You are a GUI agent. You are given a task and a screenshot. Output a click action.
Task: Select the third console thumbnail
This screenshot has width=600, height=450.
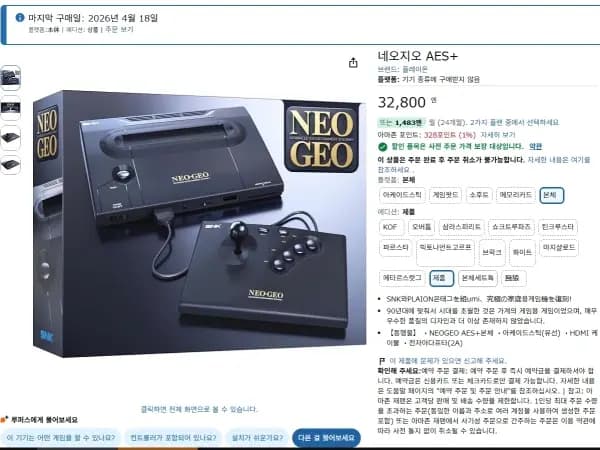[x=10, y=137]
